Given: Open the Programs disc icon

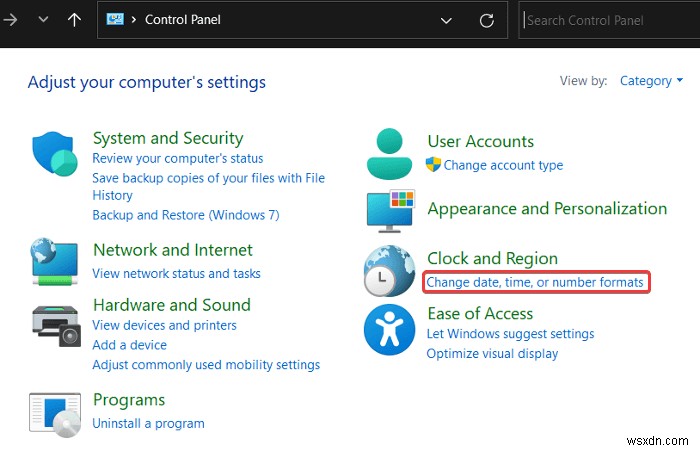Looking at the screenshot, I should pyautogui.click(x=55, y=416).
